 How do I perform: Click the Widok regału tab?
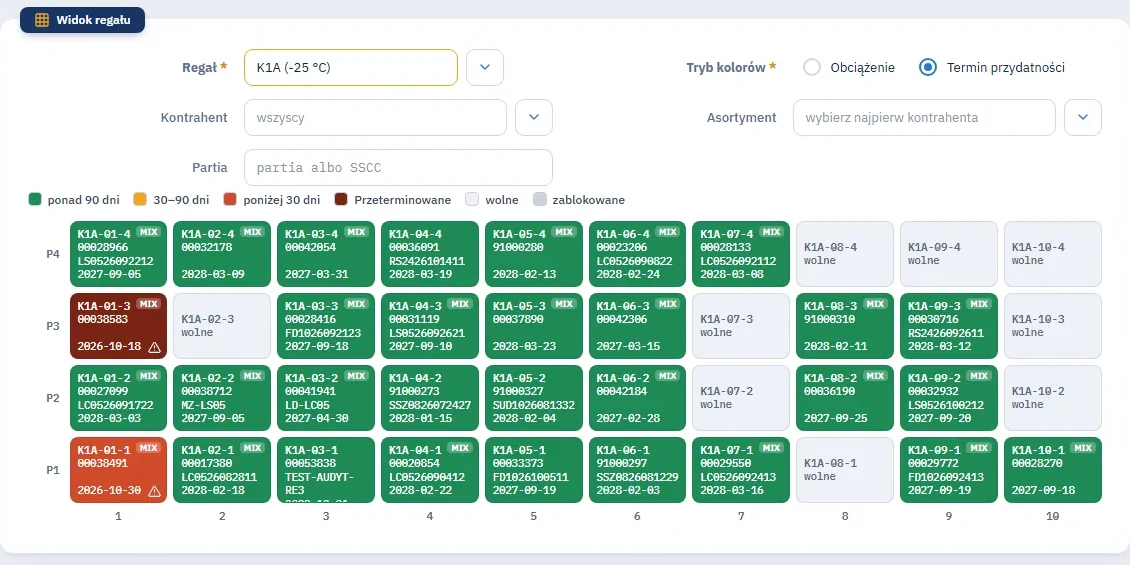click(x=83, y=20)
